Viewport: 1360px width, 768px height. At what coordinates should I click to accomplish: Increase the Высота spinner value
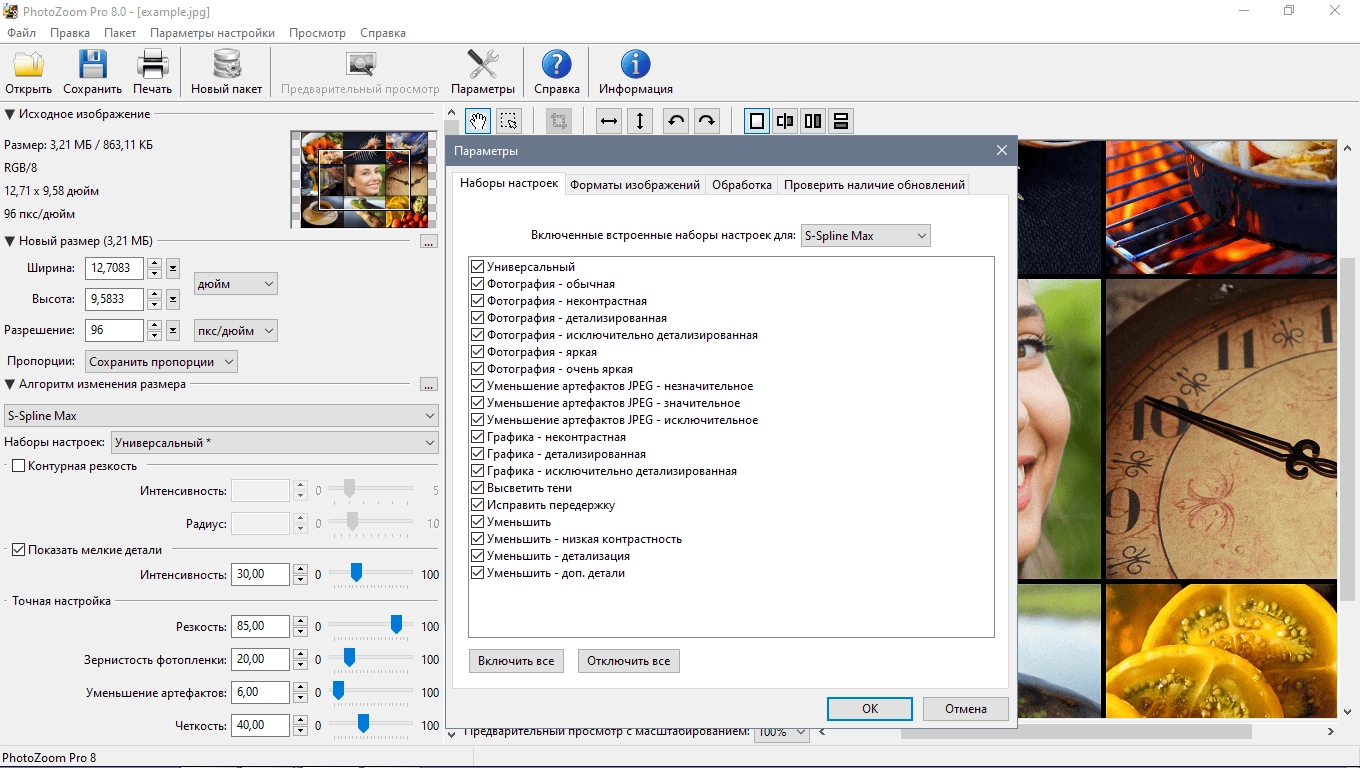[x=154, y=294]
